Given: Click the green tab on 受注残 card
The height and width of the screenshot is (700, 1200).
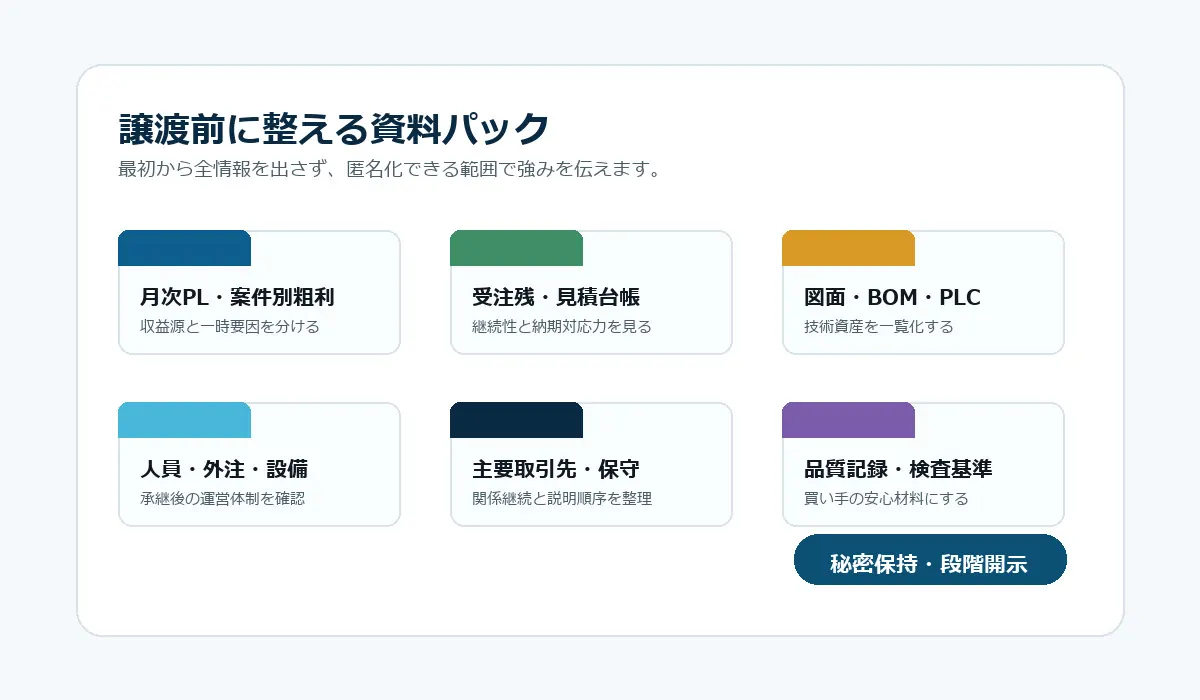Looking at the screenshot, I should click(516, 248).
